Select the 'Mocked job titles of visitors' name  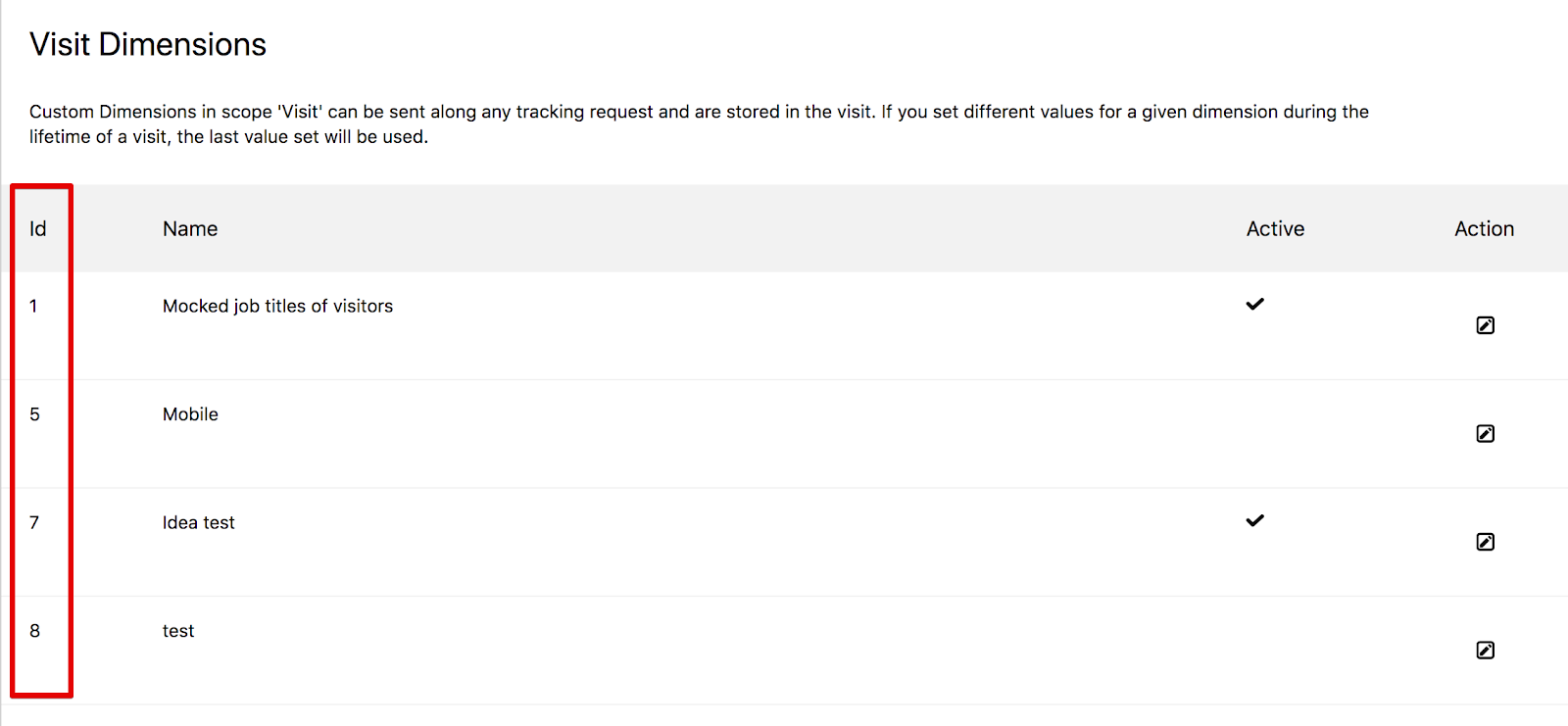pos(277,306)
